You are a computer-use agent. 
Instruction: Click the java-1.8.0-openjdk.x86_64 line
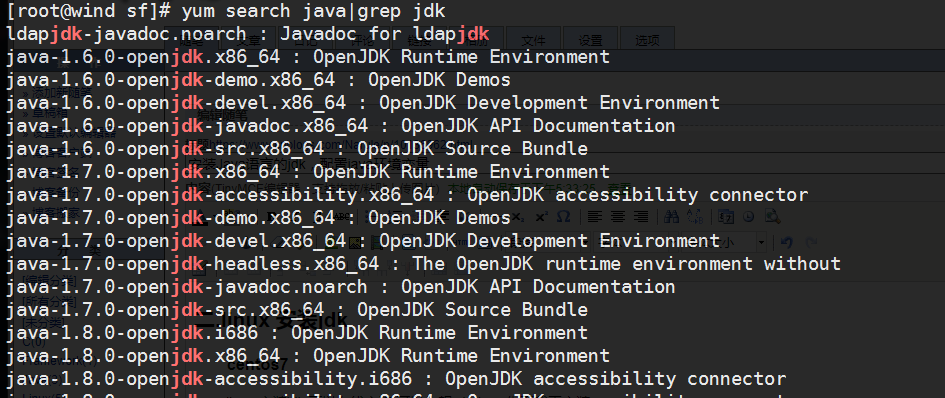point(308,355)
